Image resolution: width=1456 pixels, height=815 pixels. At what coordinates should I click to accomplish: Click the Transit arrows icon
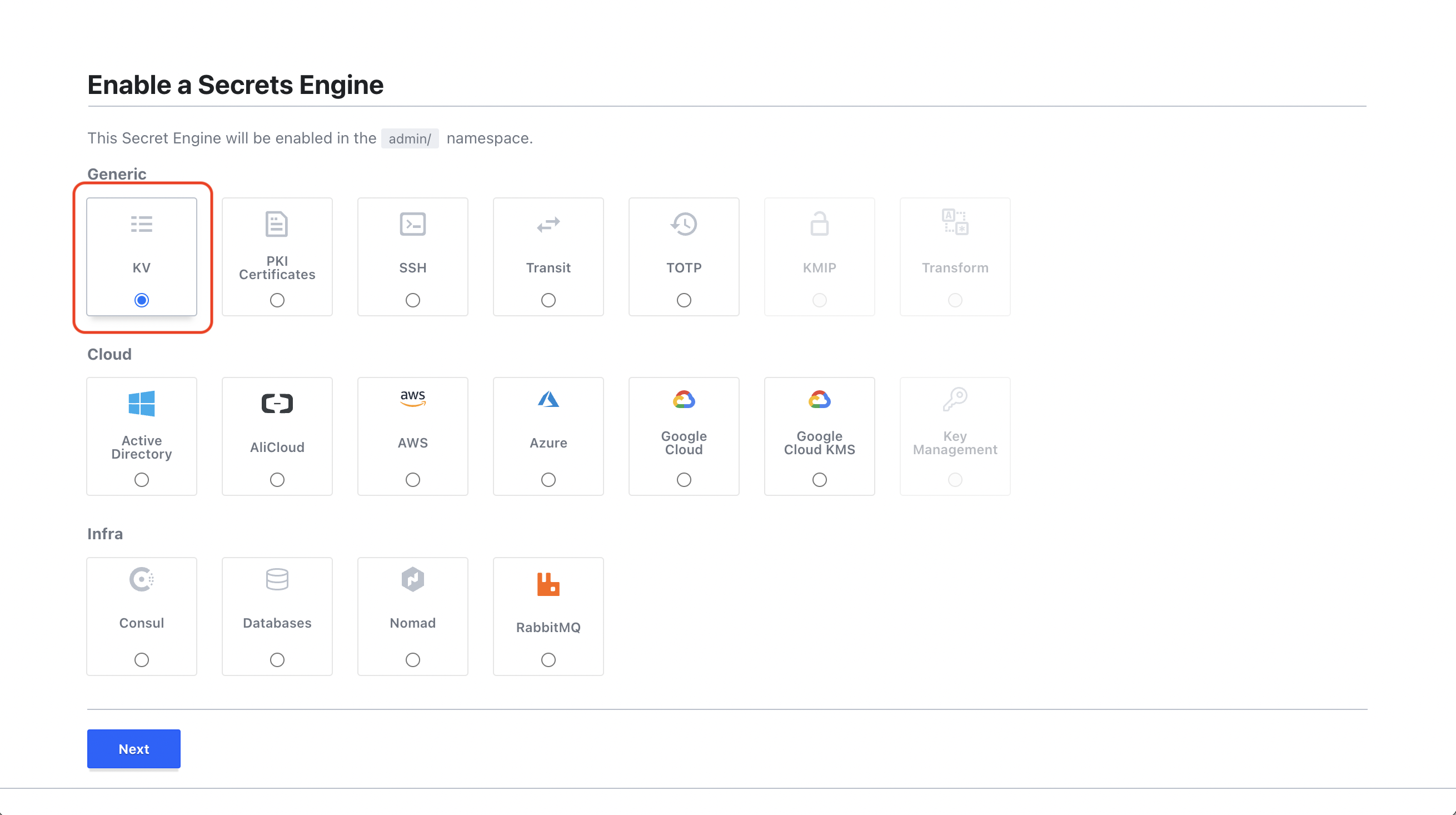(549, 225)
